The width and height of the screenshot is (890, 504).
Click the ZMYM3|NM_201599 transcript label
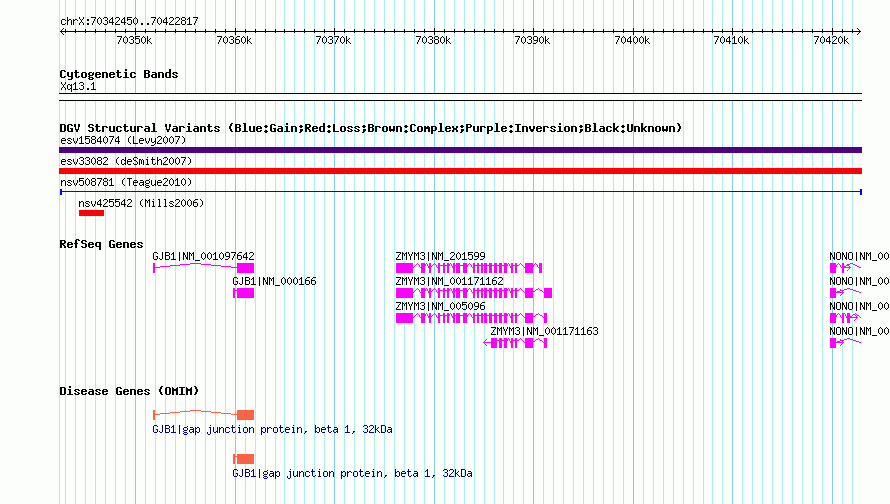coord(440,257)
